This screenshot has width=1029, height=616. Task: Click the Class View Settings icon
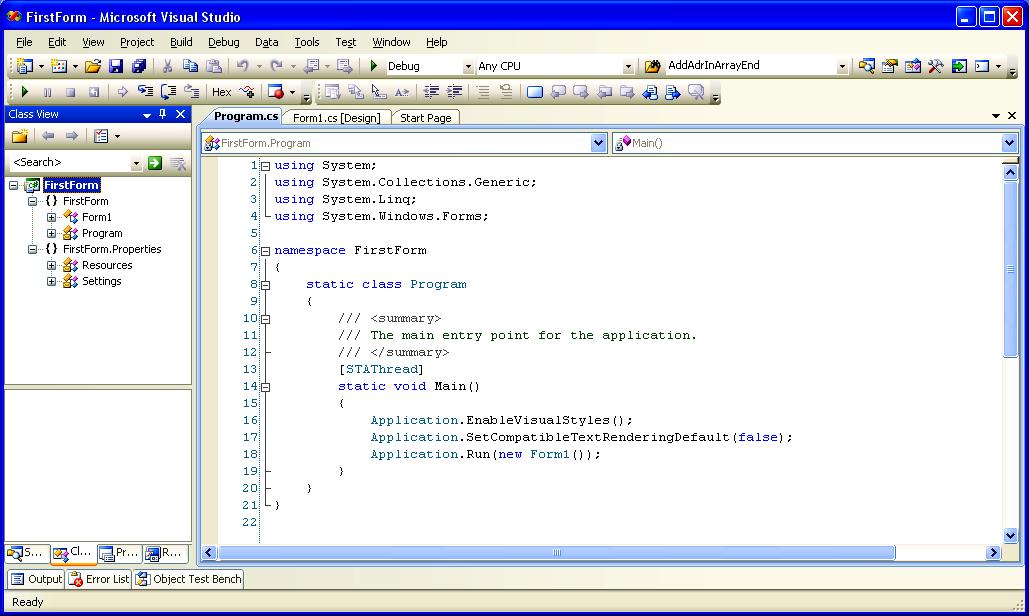tap(101, 136)
